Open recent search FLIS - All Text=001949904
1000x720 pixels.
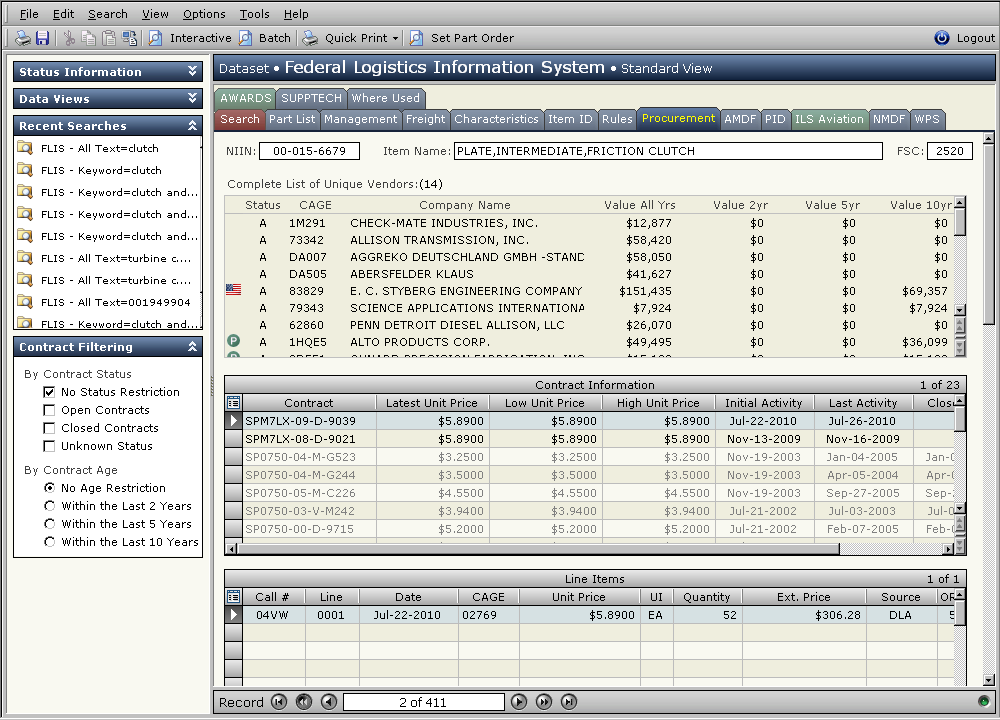(x=115, y=302)
